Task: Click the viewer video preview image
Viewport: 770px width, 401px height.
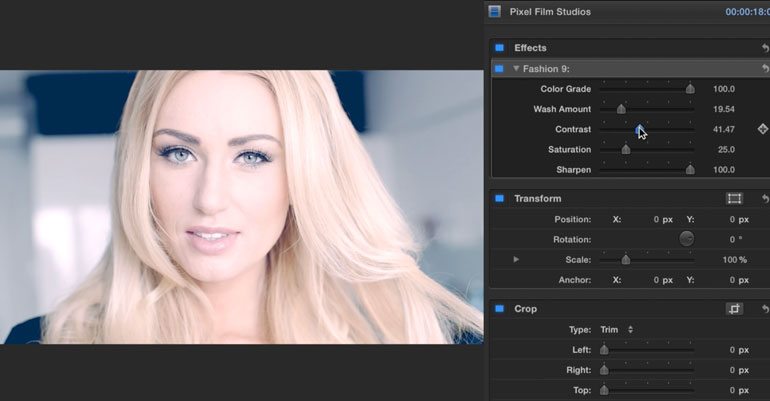Action: pos(242,207)
